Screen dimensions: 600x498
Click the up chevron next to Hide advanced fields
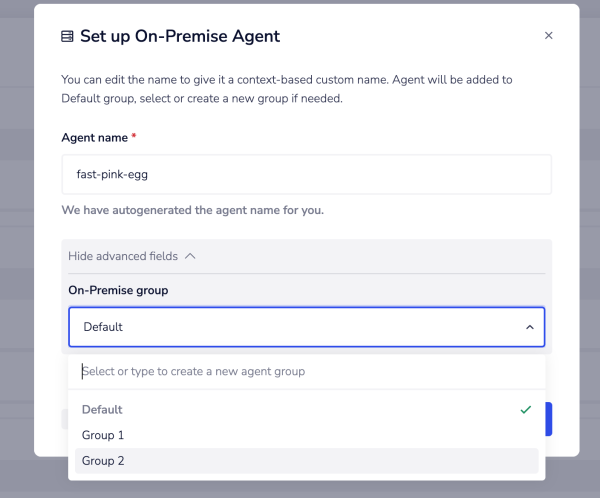(x=190, y=256)
